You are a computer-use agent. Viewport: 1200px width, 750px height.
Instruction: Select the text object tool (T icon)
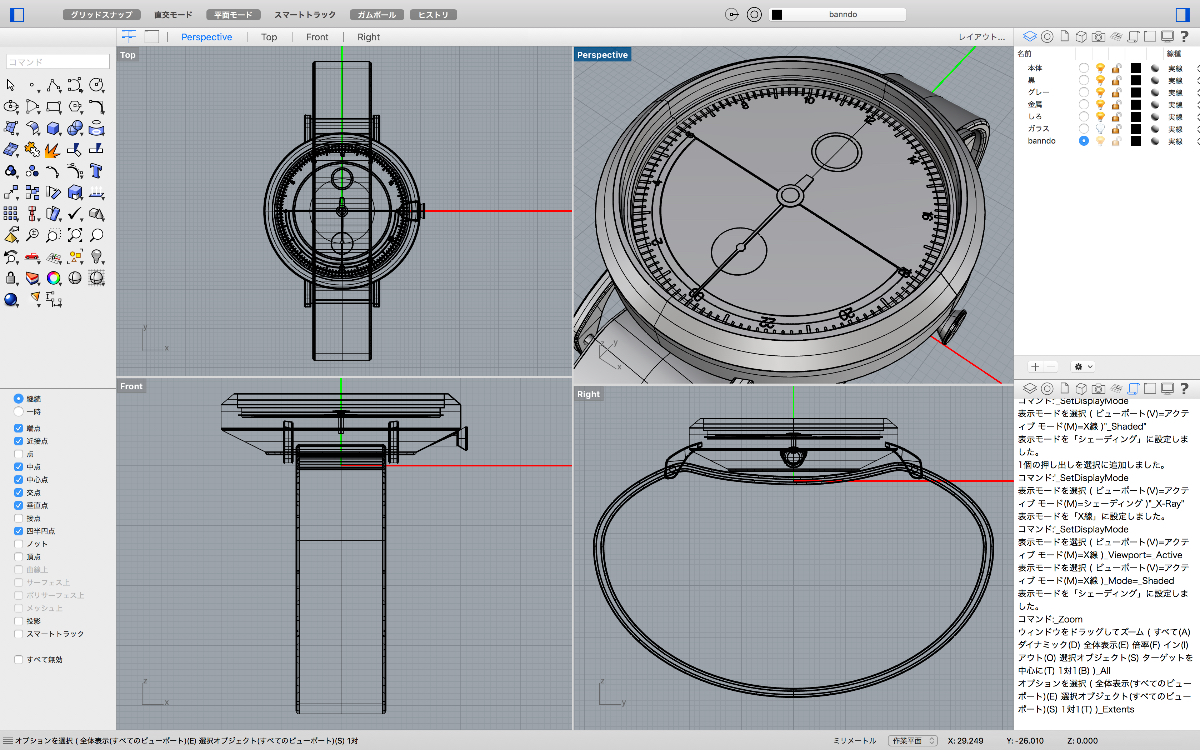(x=97, y=171)
